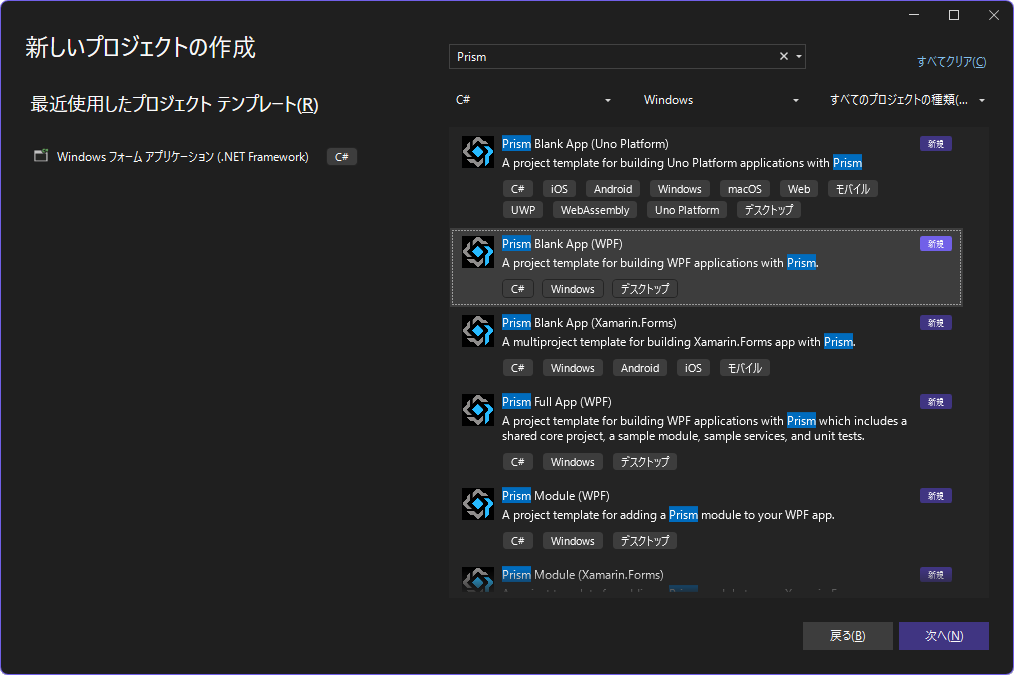The image size is (1014, 675).
Task: Click the Prism Module (WPF) icon
Action: 478,504
